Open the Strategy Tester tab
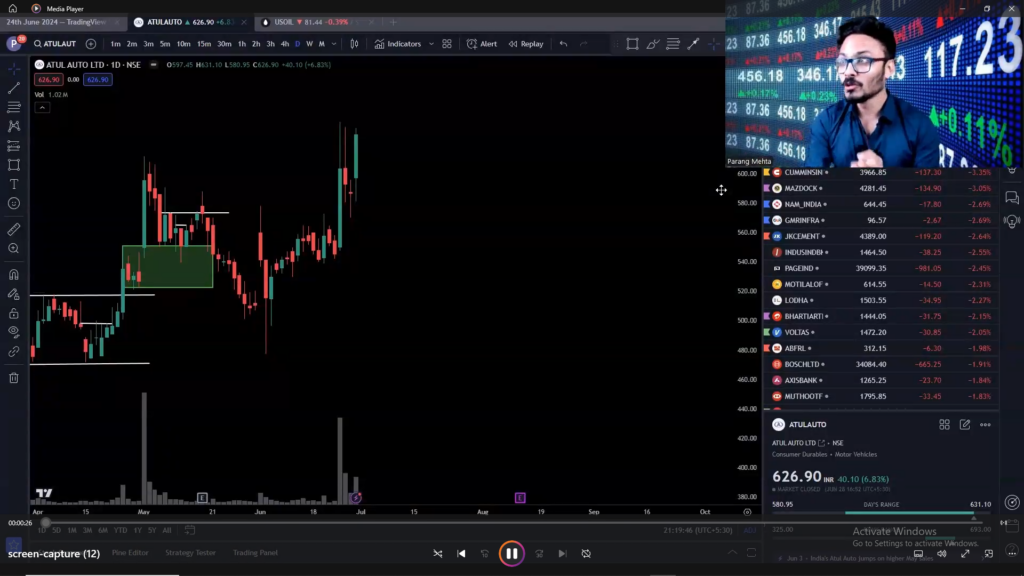Viewport: 1024px width, 576px height. pyautogui.click(x=190, y=552)
